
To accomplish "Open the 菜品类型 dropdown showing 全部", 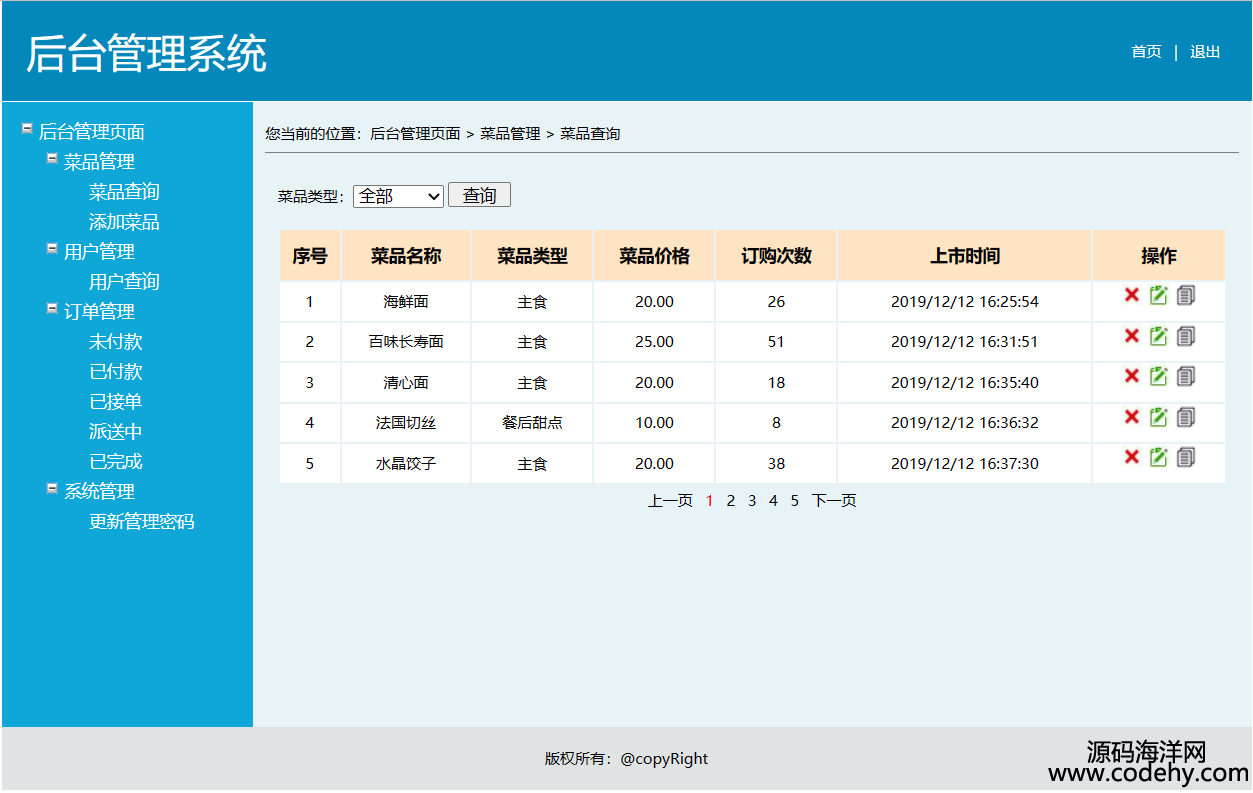I will (398, 196).
